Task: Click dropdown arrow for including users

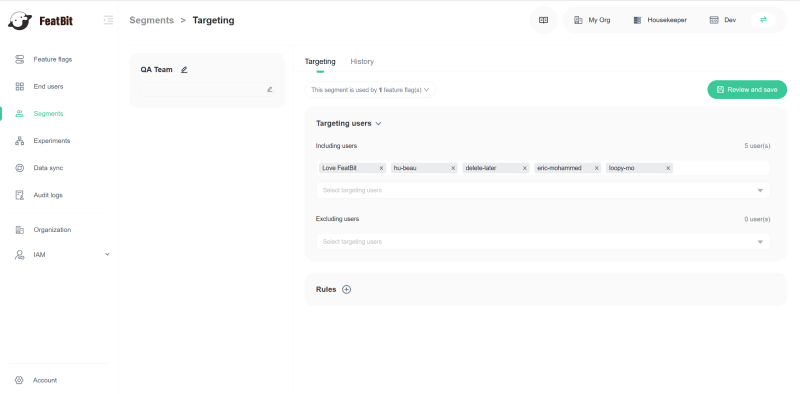Action: click(x=760, y=190)
